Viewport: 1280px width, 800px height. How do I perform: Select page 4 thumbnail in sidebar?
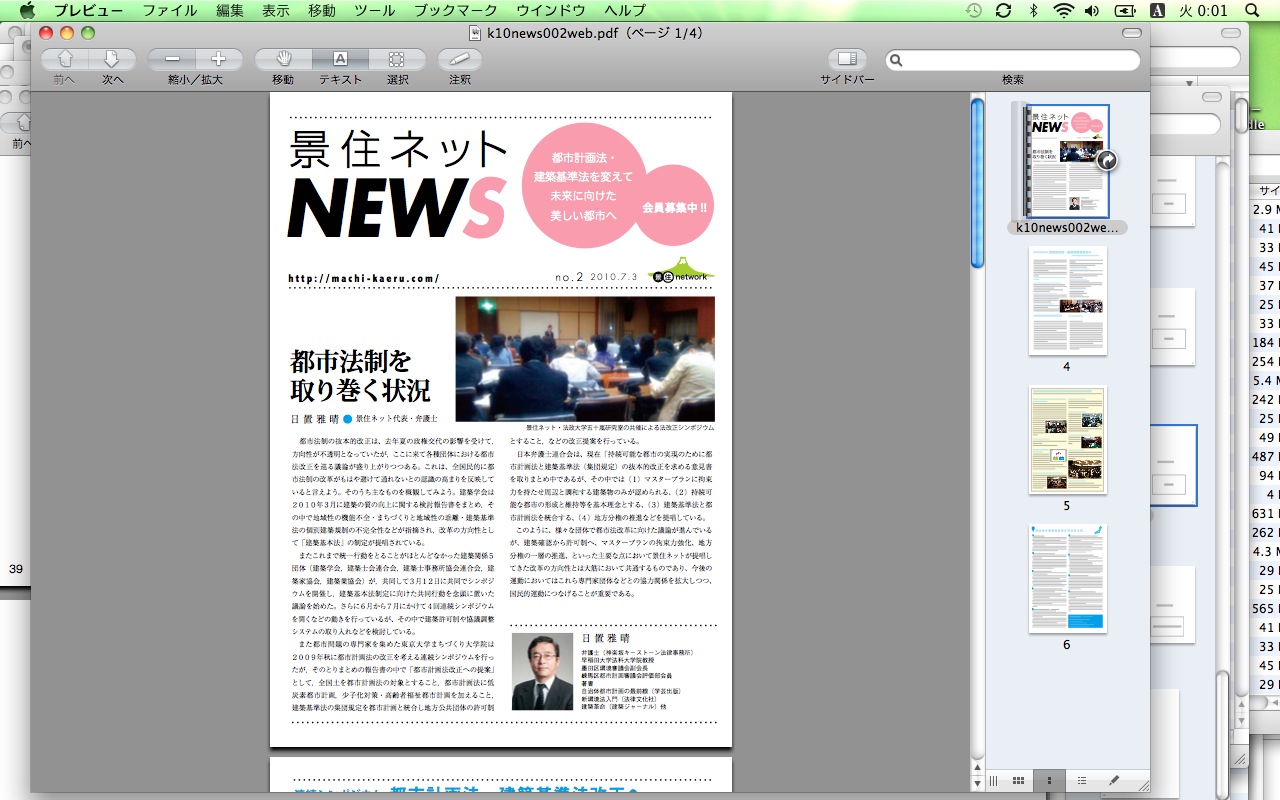click(x=1067, y=300)
